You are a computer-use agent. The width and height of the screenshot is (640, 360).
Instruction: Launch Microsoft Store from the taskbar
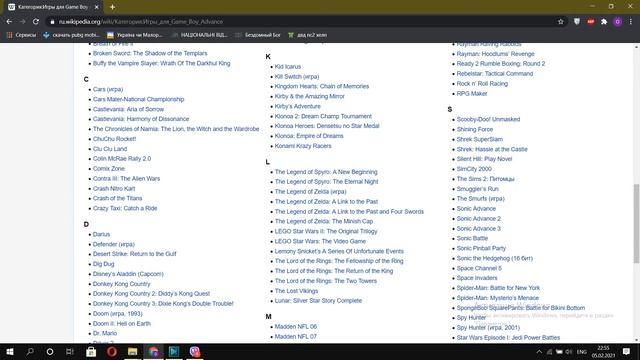point(91,351)
